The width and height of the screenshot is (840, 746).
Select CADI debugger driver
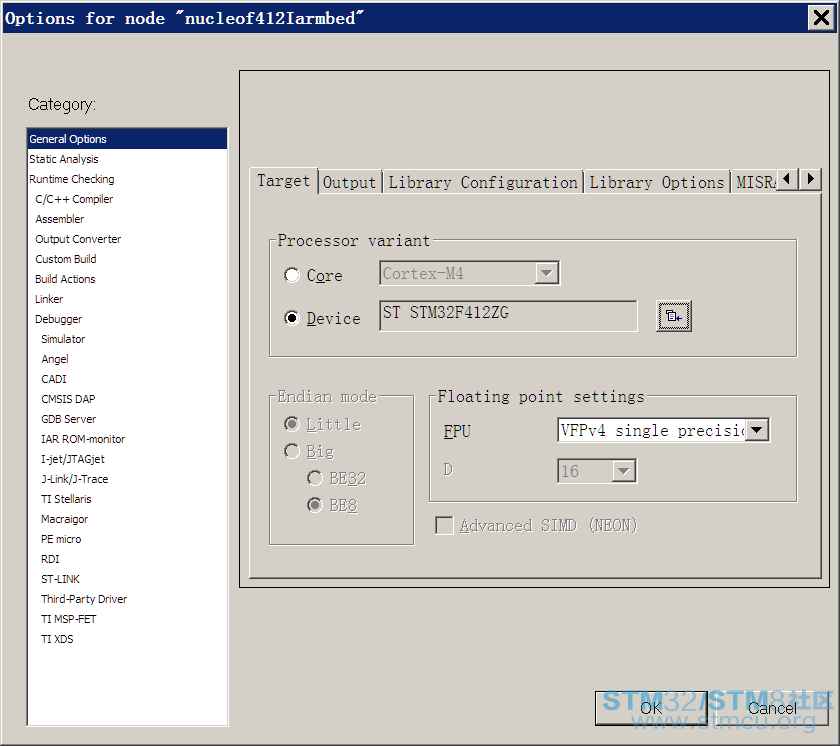(x=128, y=379)
